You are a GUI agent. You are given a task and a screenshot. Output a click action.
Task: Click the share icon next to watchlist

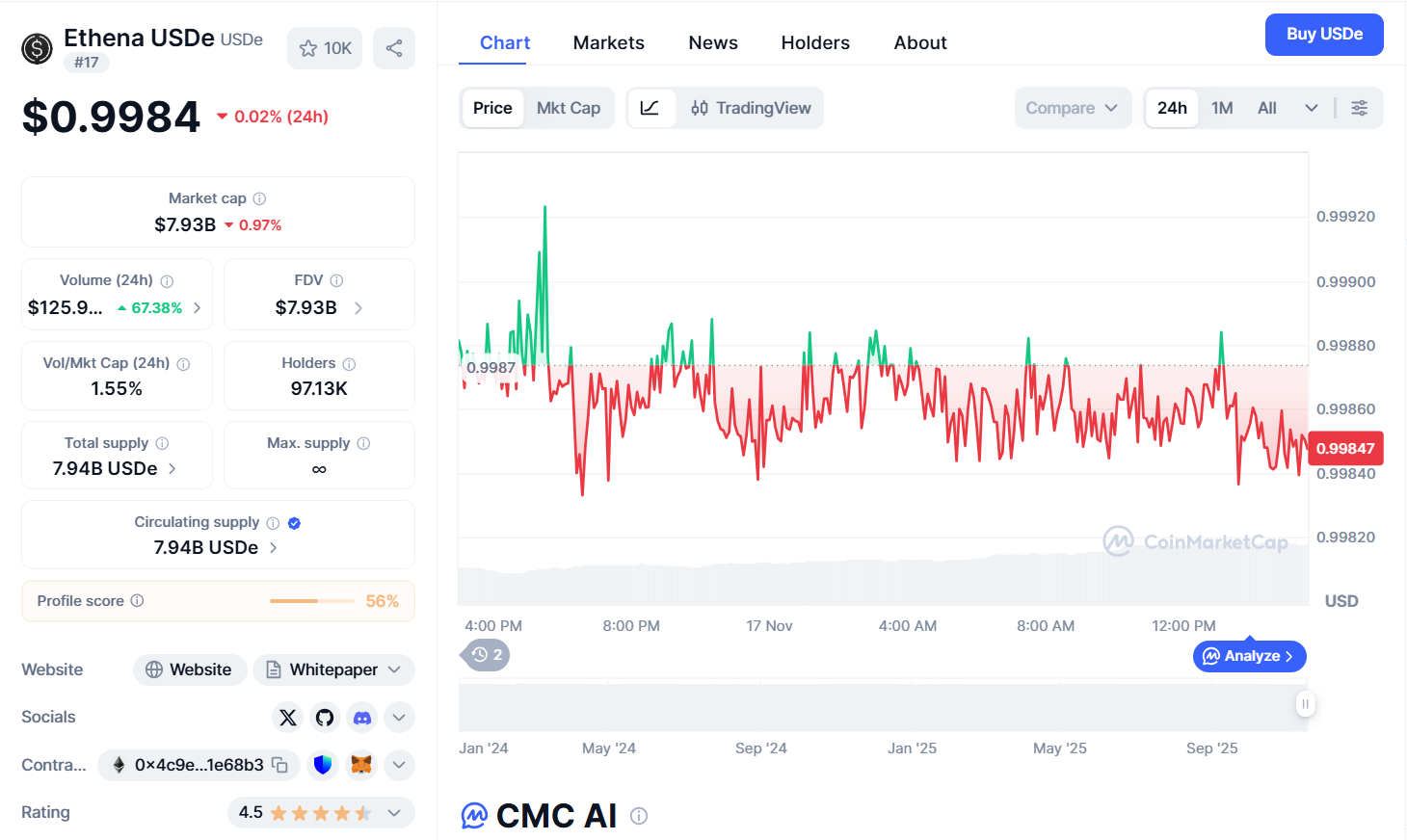tap(394, 48)
